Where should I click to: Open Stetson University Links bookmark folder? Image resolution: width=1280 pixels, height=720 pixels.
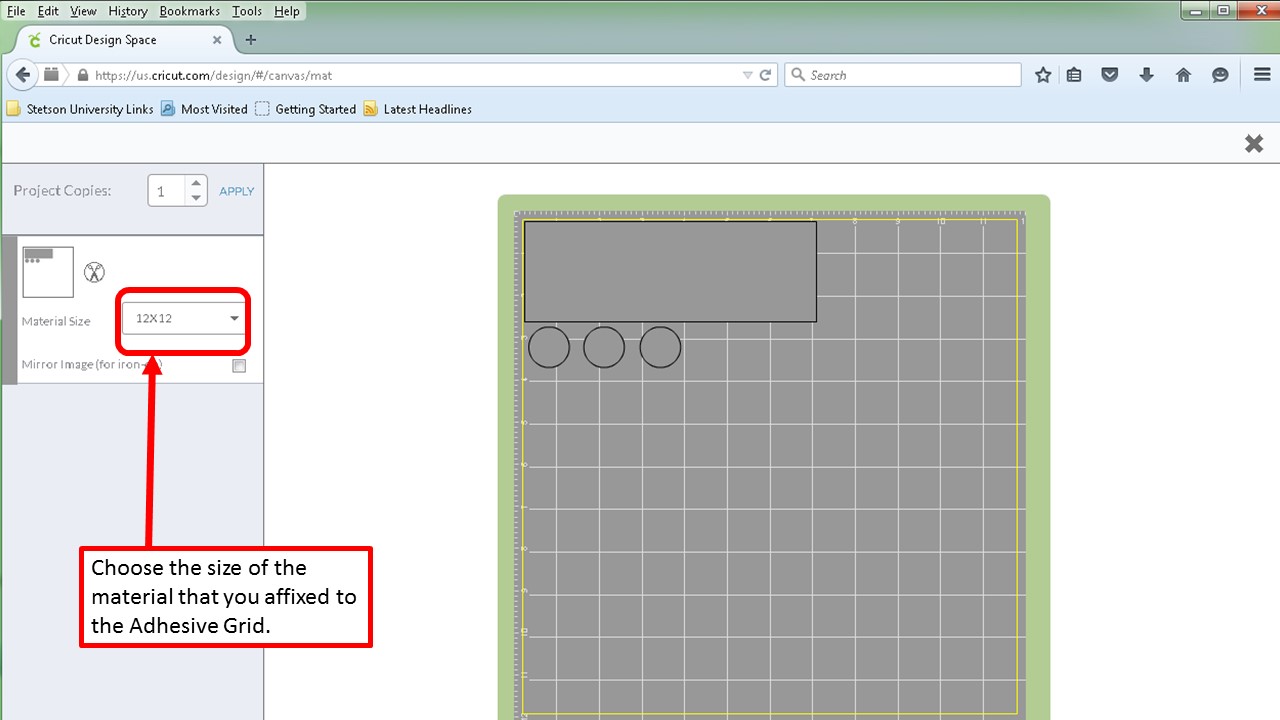point(80,109)
